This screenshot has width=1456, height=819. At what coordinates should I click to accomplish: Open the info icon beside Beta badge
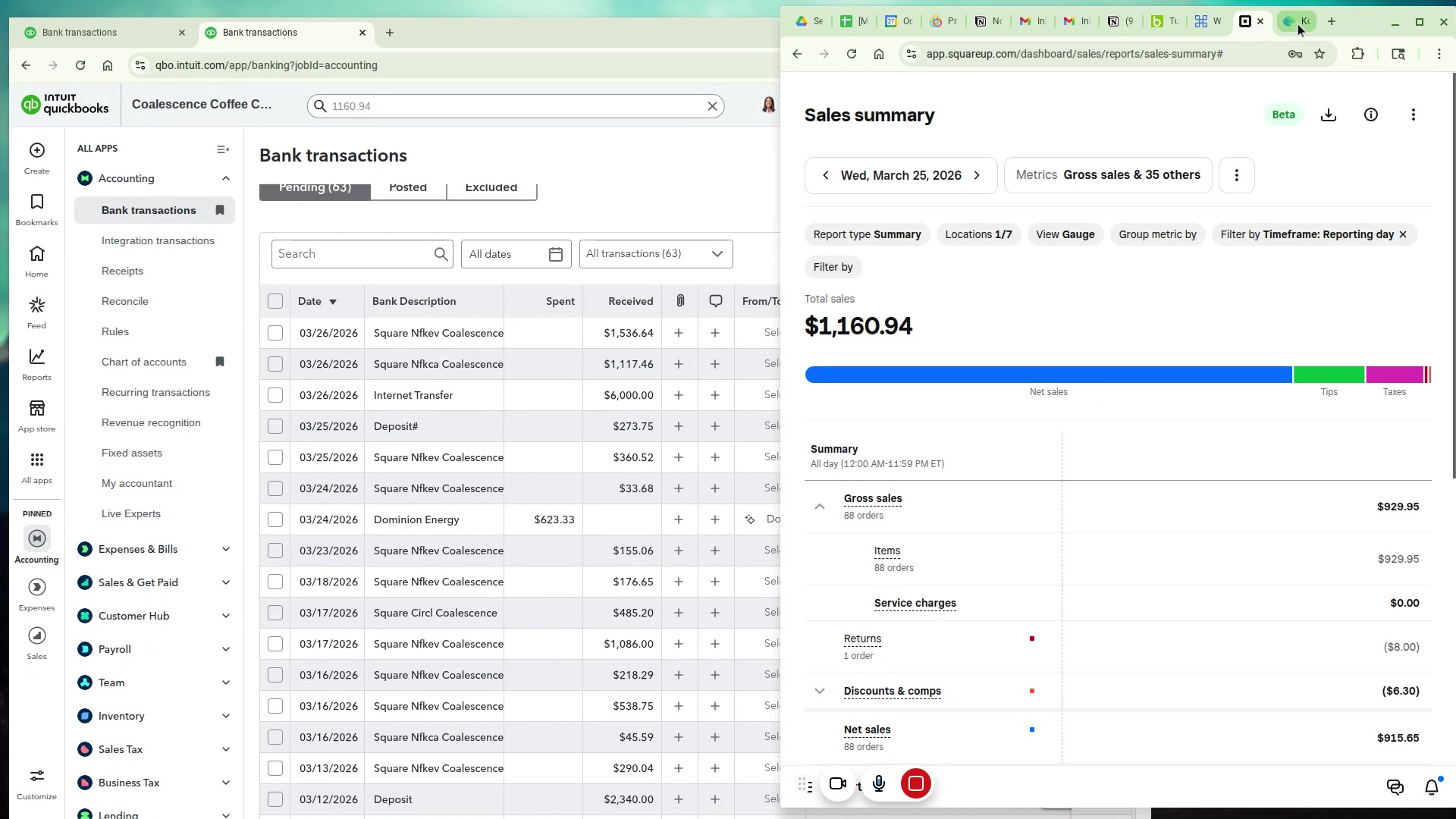pos(1370,115)
